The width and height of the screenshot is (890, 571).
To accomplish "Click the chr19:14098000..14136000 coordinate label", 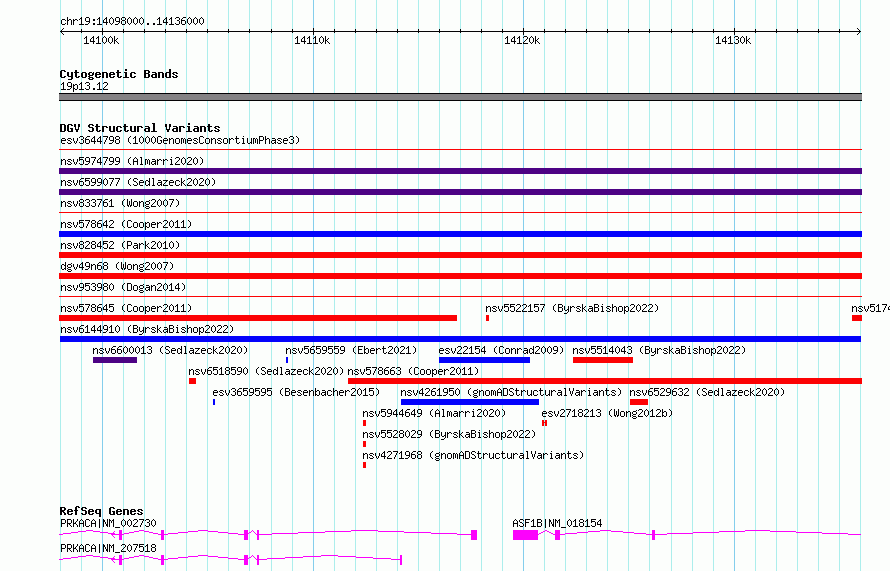I will coord(132,21).
